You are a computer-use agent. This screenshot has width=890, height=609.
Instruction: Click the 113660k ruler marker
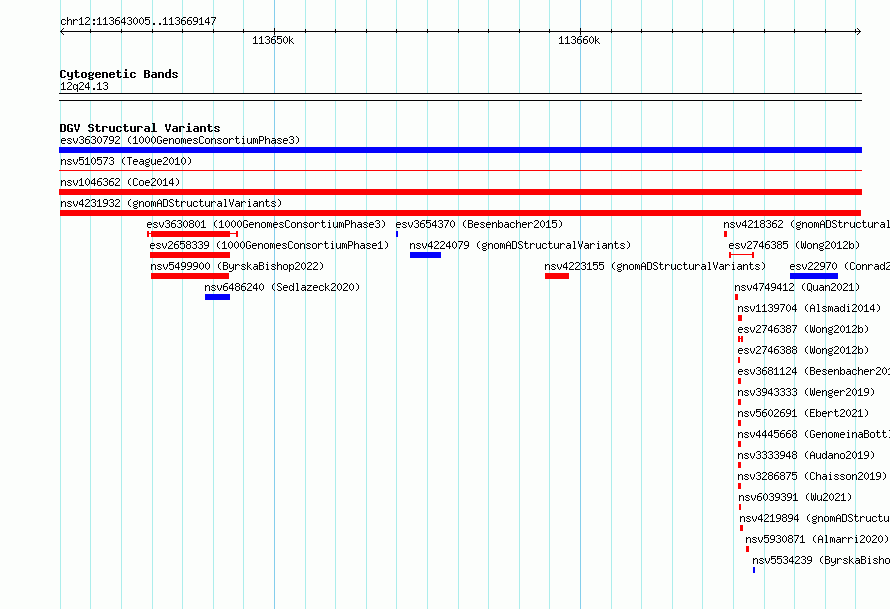pos(579,40)
